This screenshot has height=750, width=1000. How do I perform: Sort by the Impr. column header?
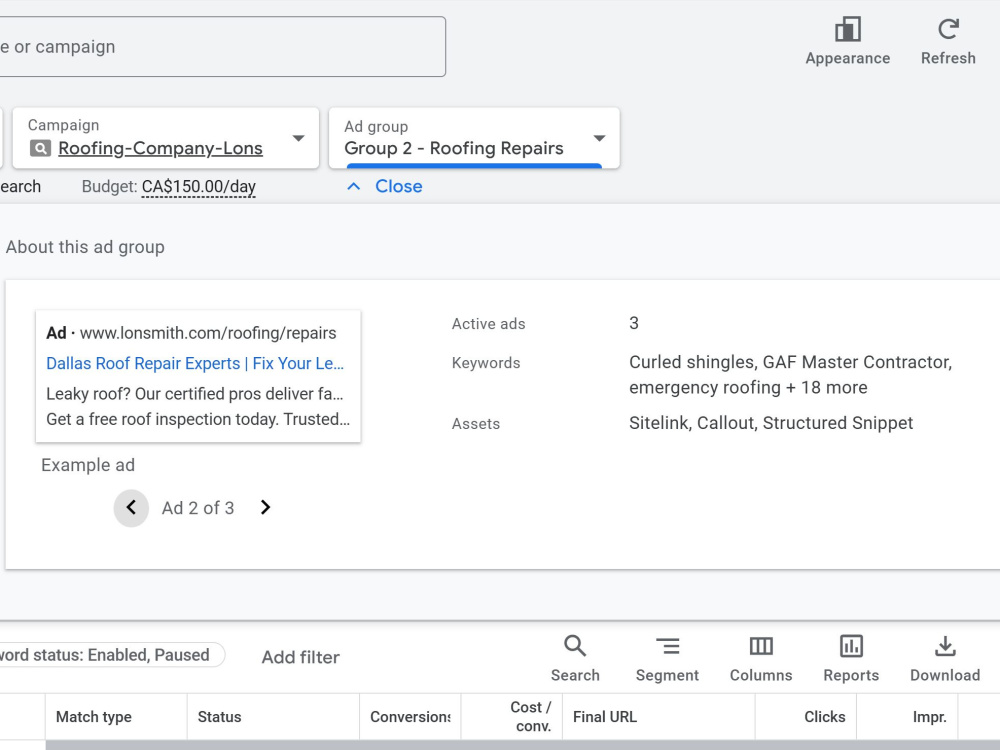click(x=929, y=717)
